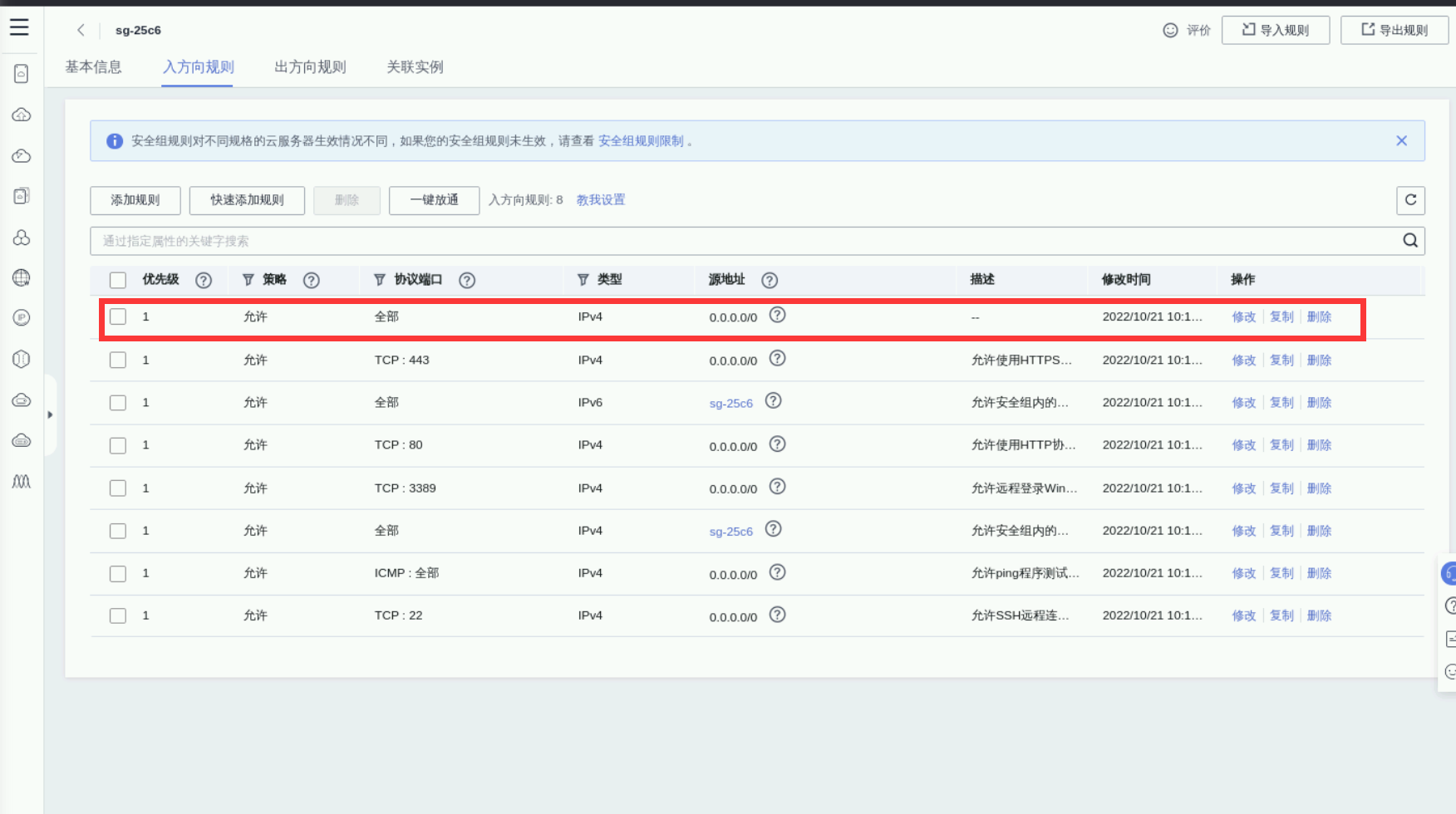1456x814 pixels.
Task: Open the 协议端口 column filter
Action: [x=379, y=280]
